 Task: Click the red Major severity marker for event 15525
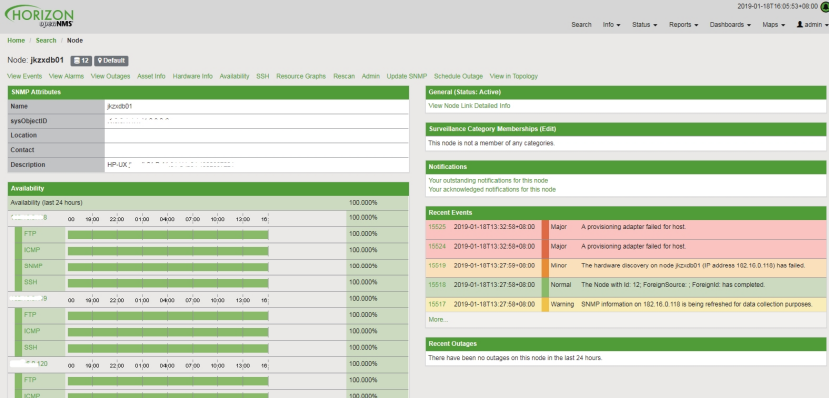(545, 230)
